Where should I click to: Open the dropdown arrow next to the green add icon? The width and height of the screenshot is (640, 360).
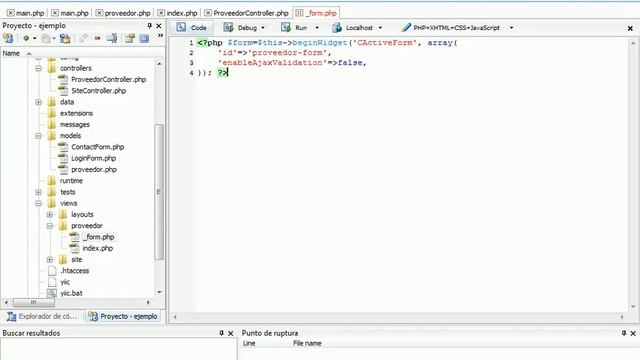pos(34,38)
